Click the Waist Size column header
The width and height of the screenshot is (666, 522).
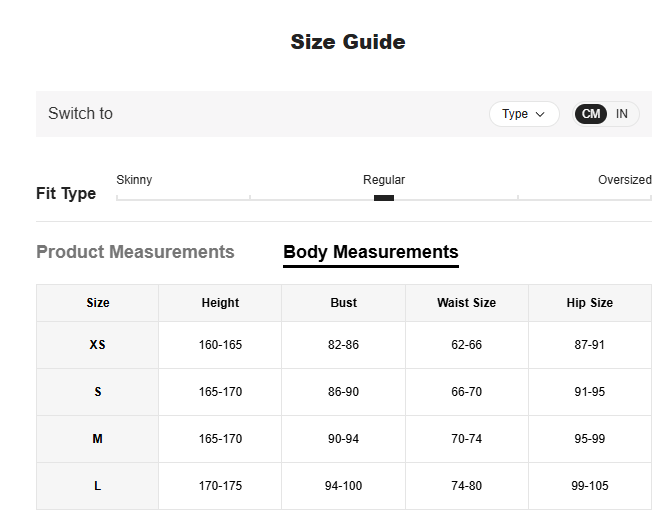pyautogui.click(x=466, y=303)
